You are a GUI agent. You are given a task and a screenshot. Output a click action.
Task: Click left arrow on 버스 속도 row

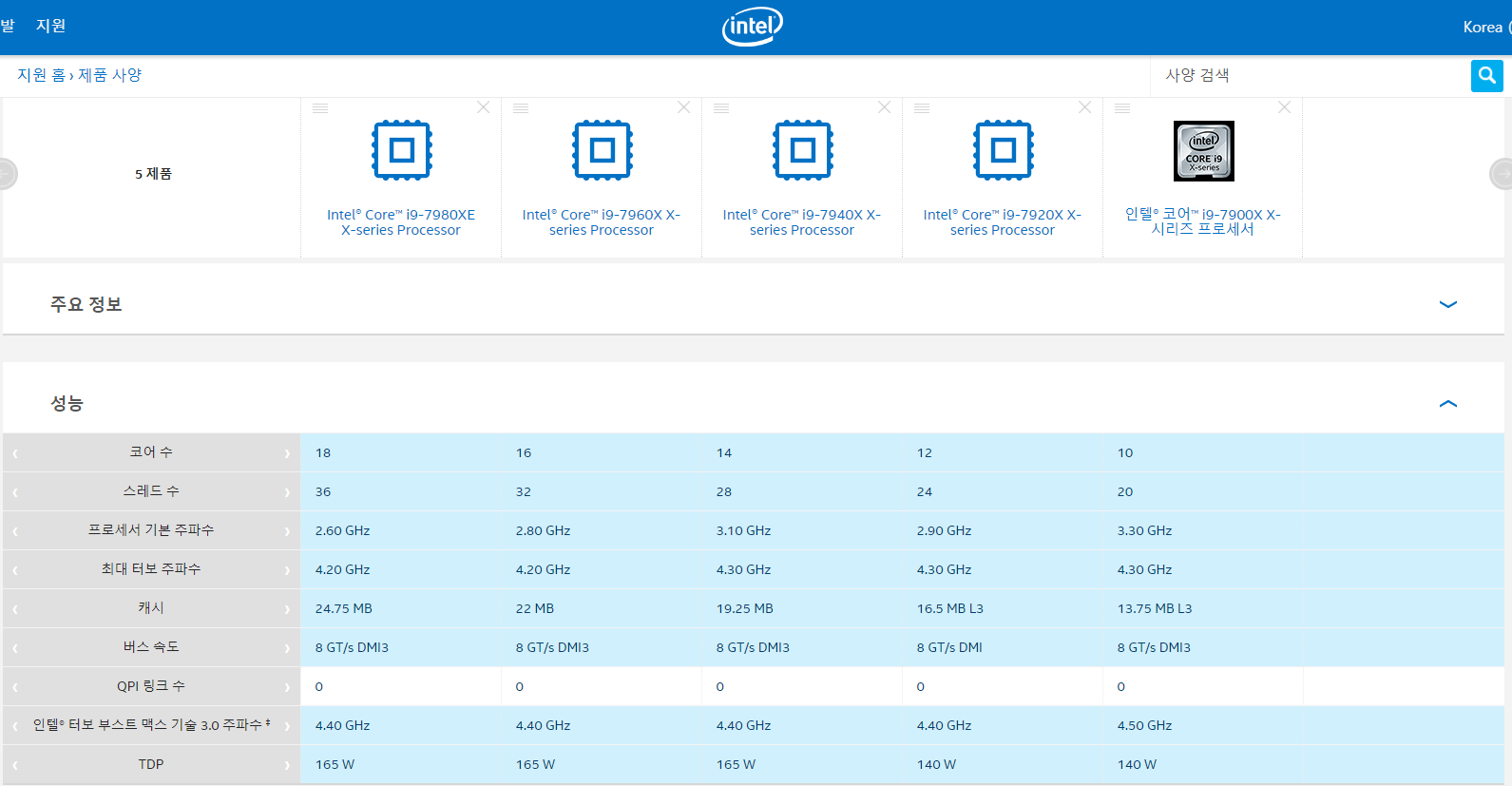click(x=15, y=648)
